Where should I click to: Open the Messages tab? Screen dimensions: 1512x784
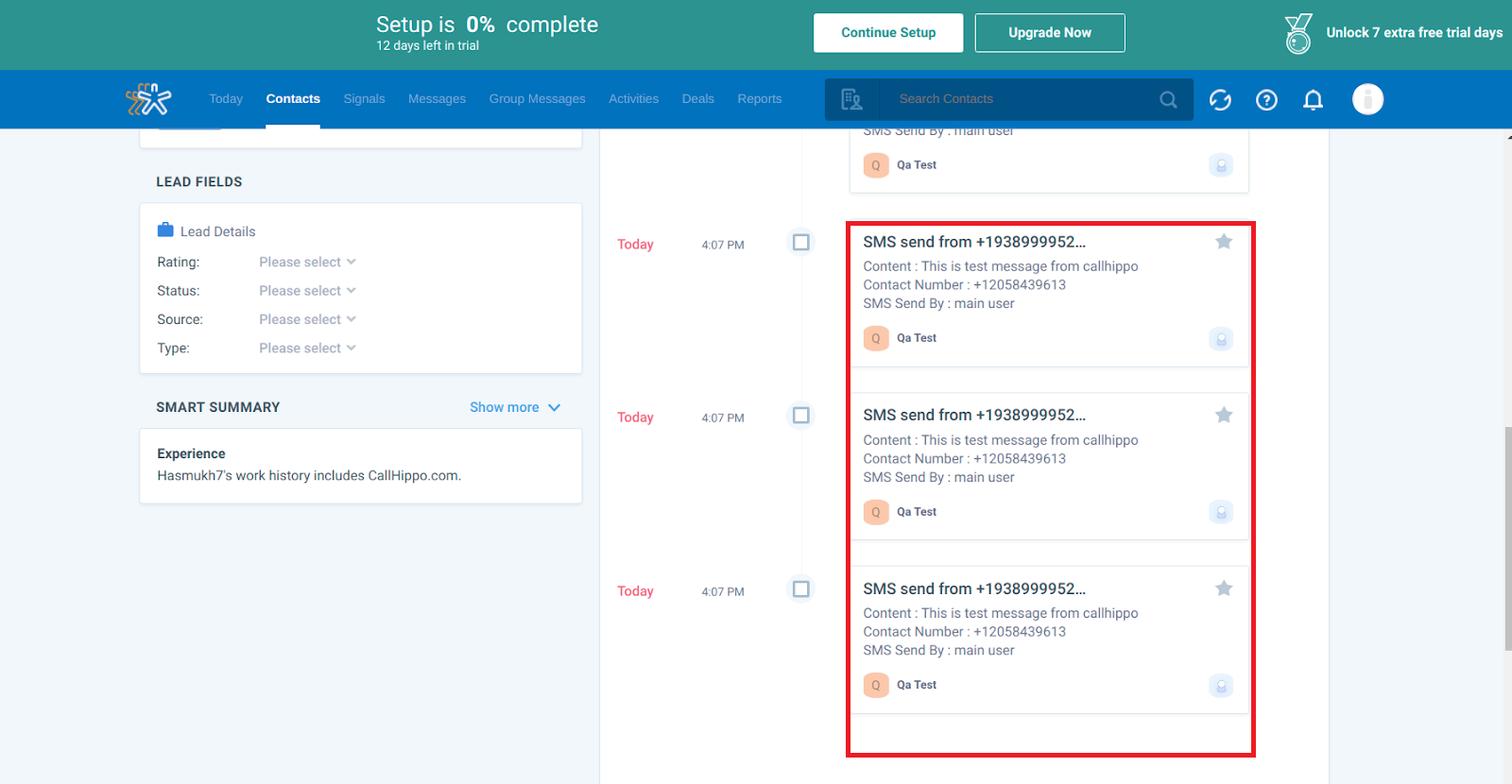click(437, 99)
